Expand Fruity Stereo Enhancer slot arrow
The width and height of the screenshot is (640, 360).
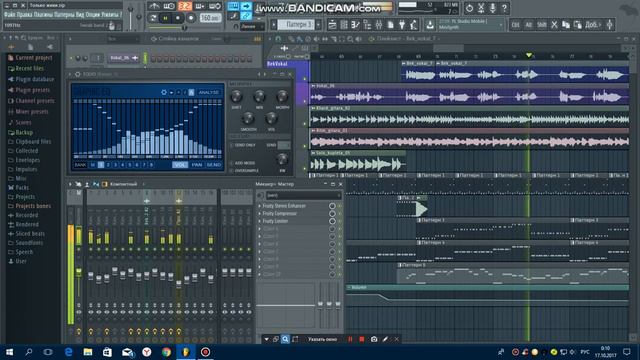coord(260,206)
